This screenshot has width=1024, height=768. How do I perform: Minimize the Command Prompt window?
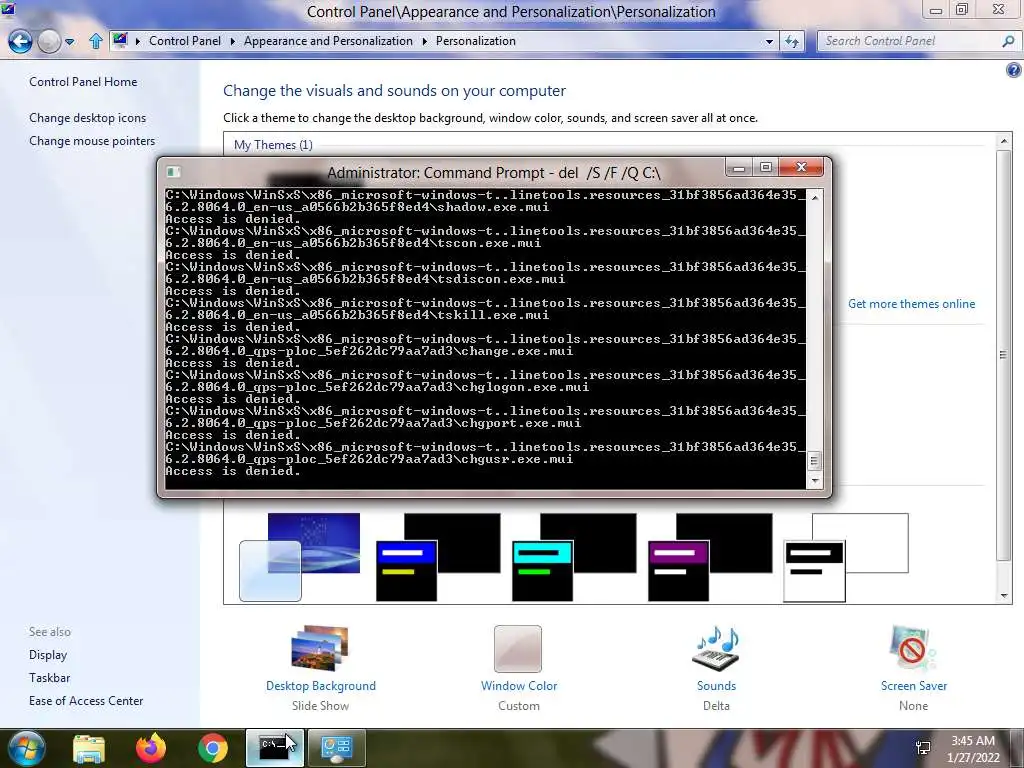[x=739, y=168]
